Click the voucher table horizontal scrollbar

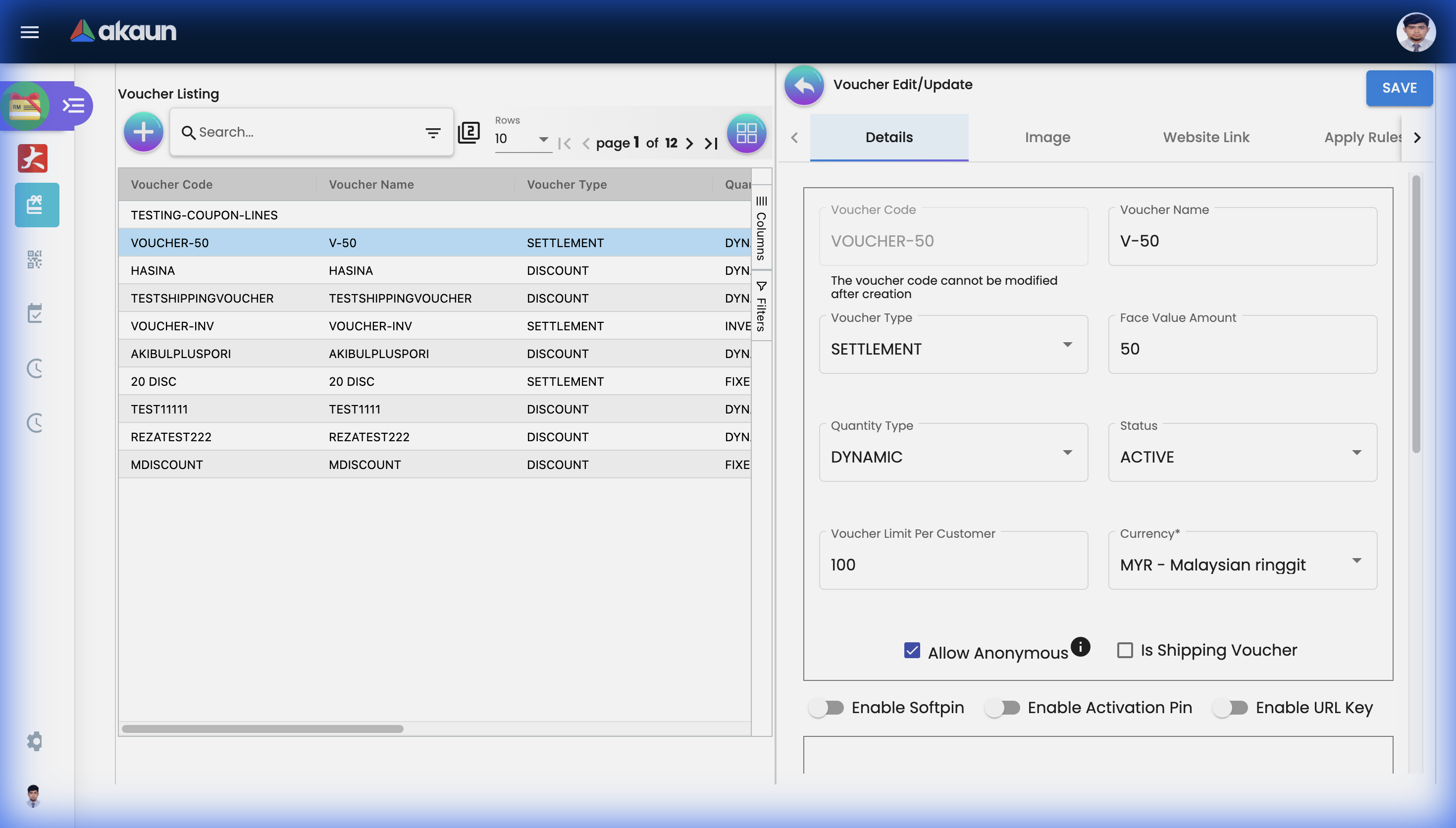[262, 728]
